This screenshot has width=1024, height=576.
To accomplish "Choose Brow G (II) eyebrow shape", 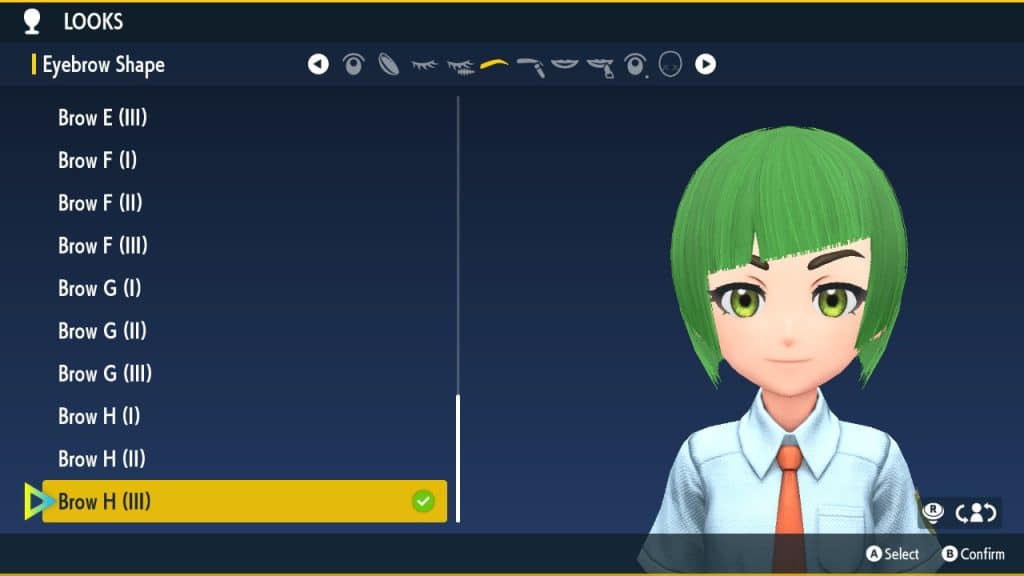I will coord(102,331).
